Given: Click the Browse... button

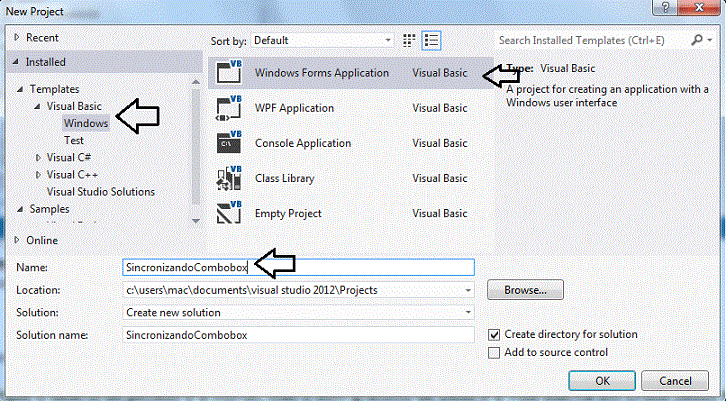Looking at the screenshot, I should tap(525, 290).
